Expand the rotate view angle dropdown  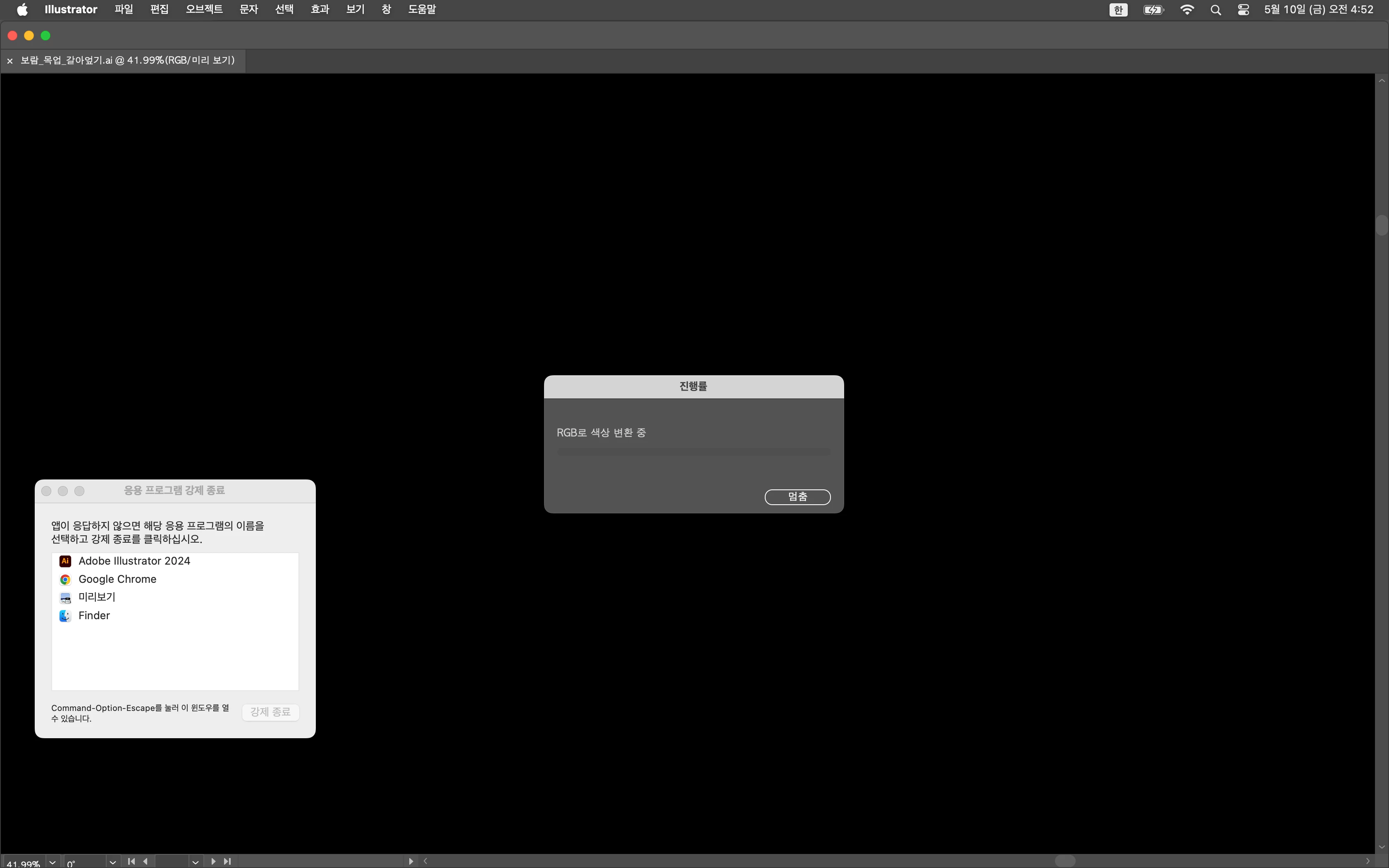112,862
